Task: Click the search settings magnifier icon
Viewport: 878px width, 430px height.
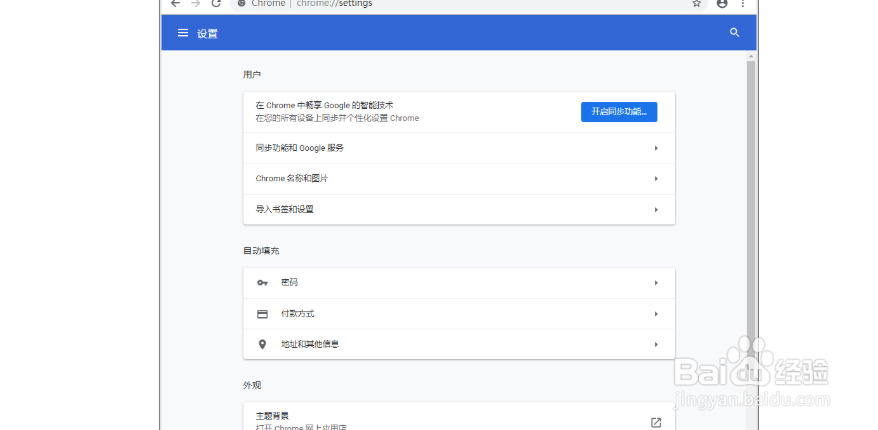Action: pos(735,33)
